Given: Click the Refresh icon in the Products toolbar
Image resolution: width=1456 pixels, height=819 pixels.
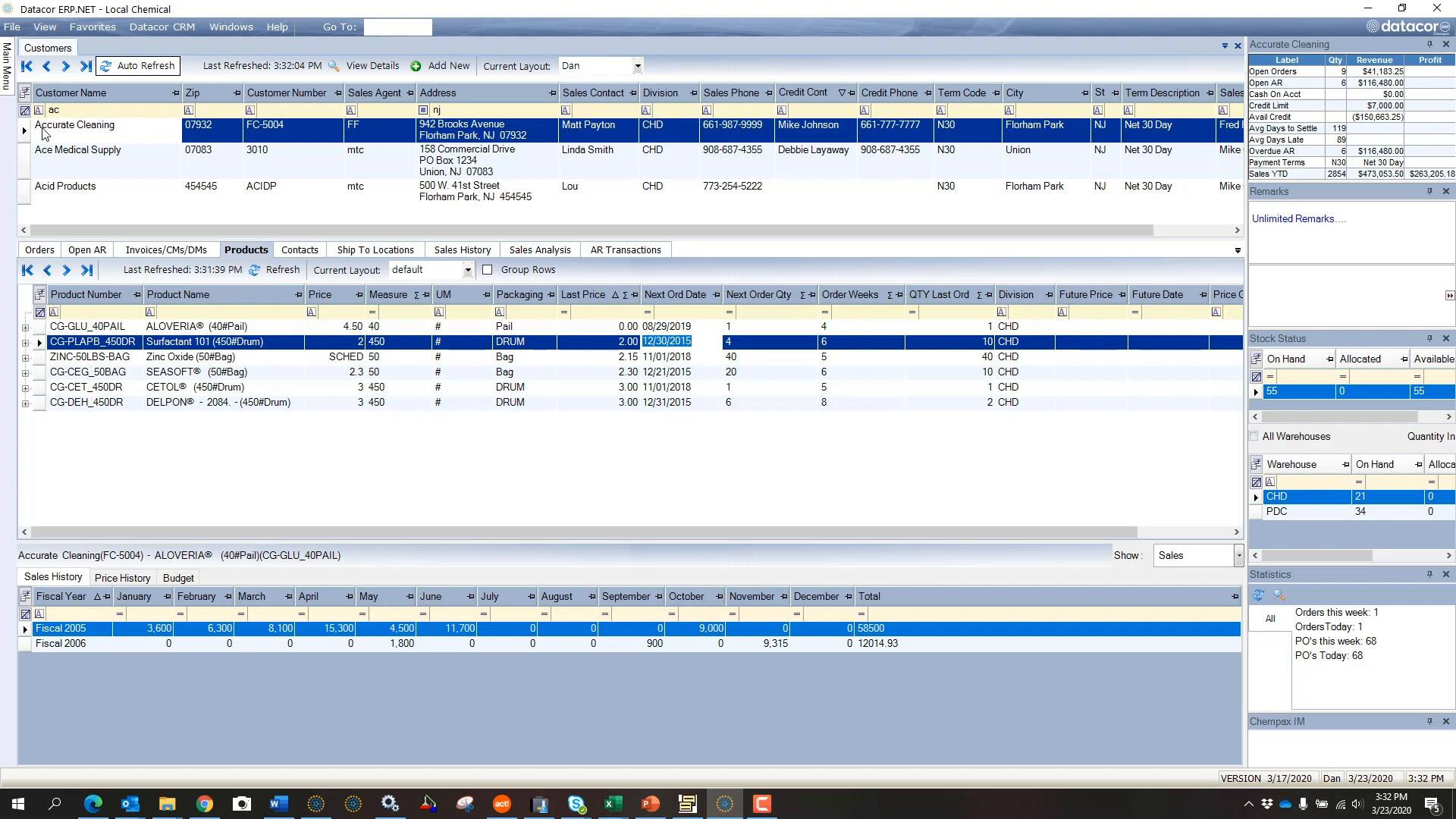Looking at the screenshot, I should tap(255, 269).
